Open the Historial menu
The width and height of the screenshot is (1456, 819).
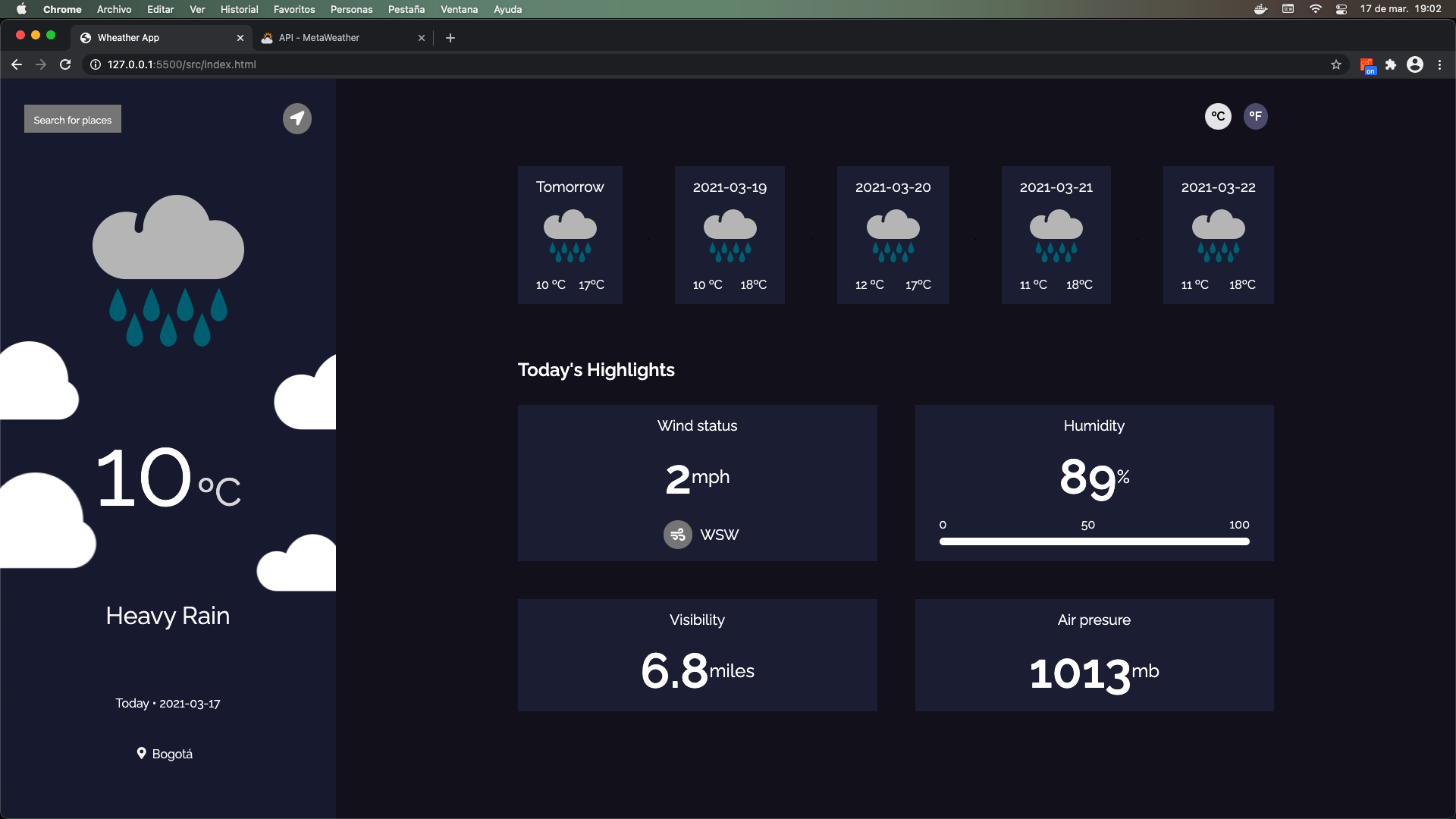(x=239, y=9)
